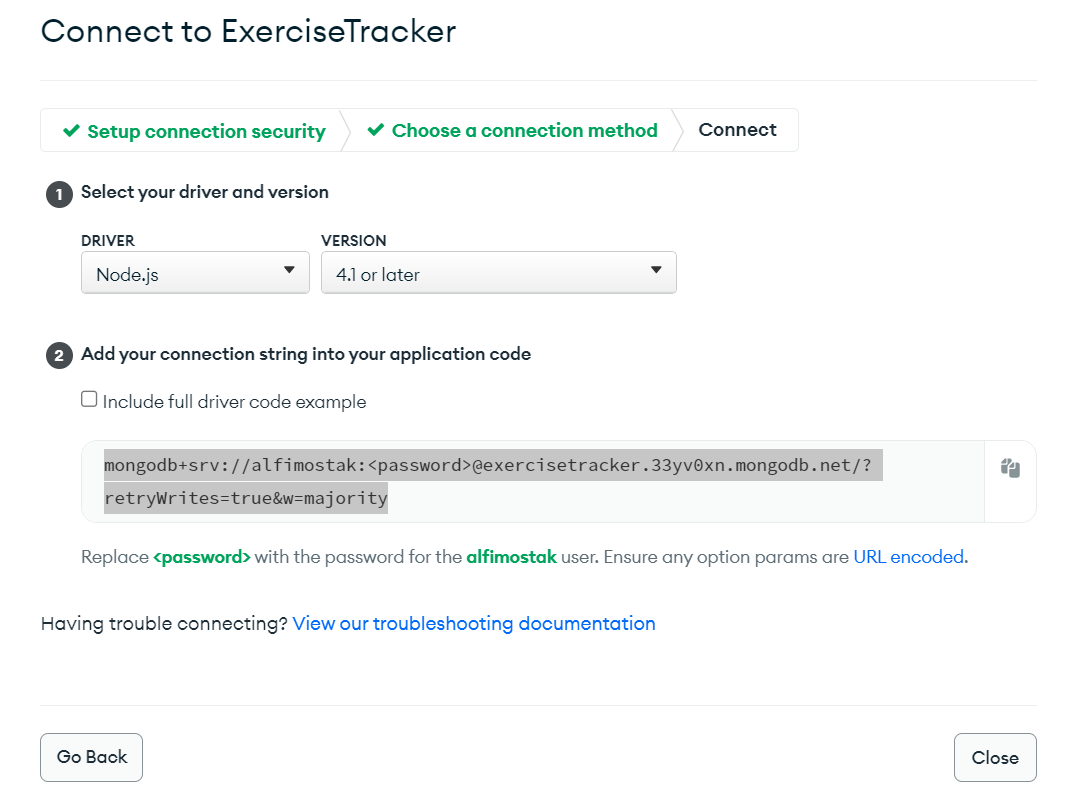Screen dimensions: 1075x802
Task: Click the step 2 numbered circle
Action: click(x=59, y=355)
